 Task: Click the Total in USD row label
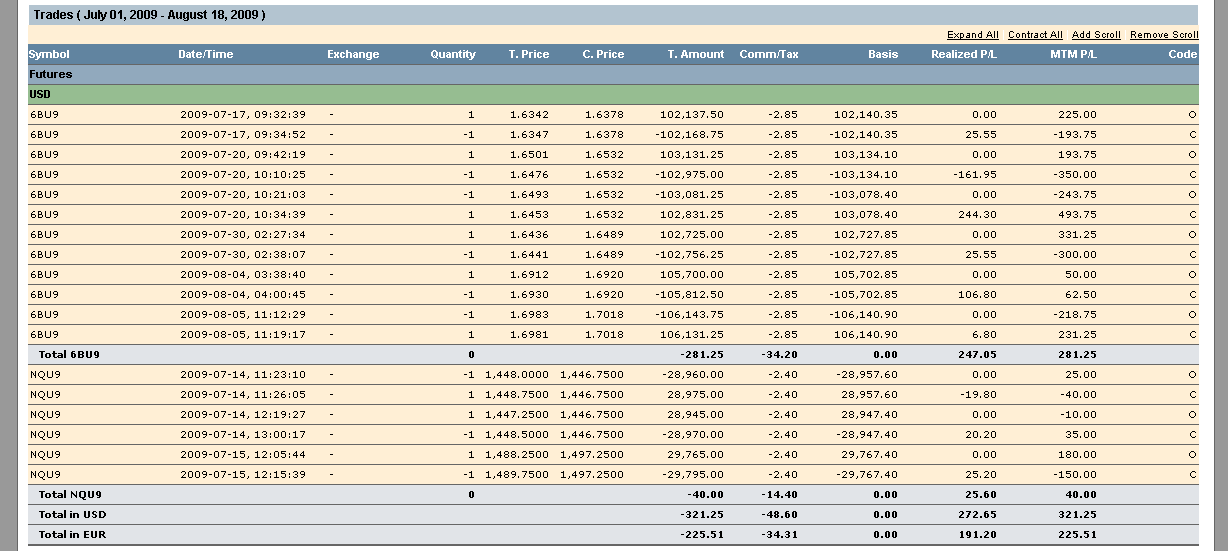pos(72,514)
